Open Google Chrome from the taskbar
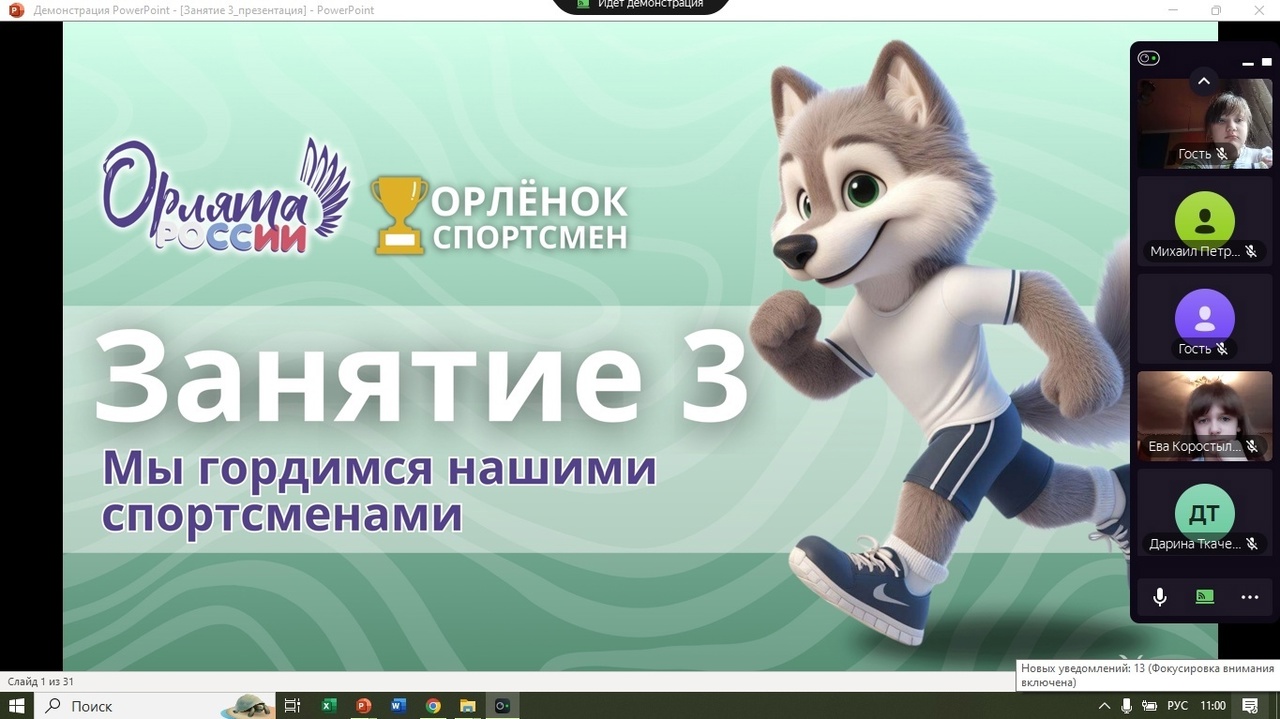 433,705
